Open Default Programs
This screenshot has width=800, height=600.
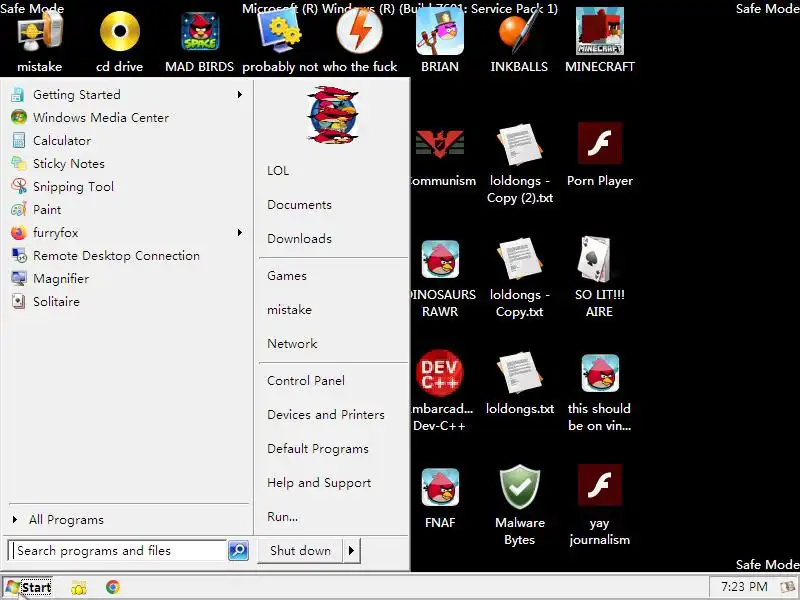(318, 448)
